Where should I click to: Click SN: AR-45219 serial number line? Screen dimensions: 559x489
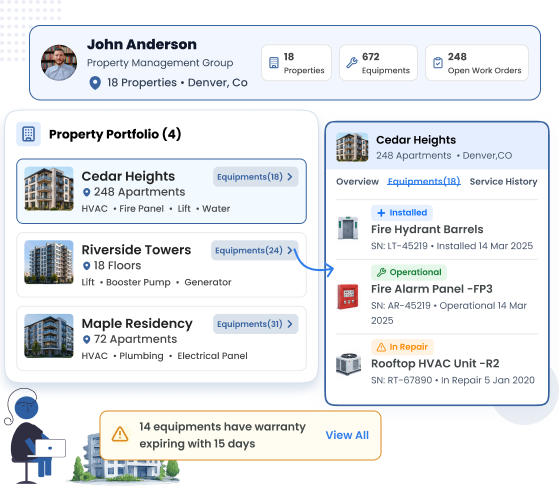click(449, 313)
